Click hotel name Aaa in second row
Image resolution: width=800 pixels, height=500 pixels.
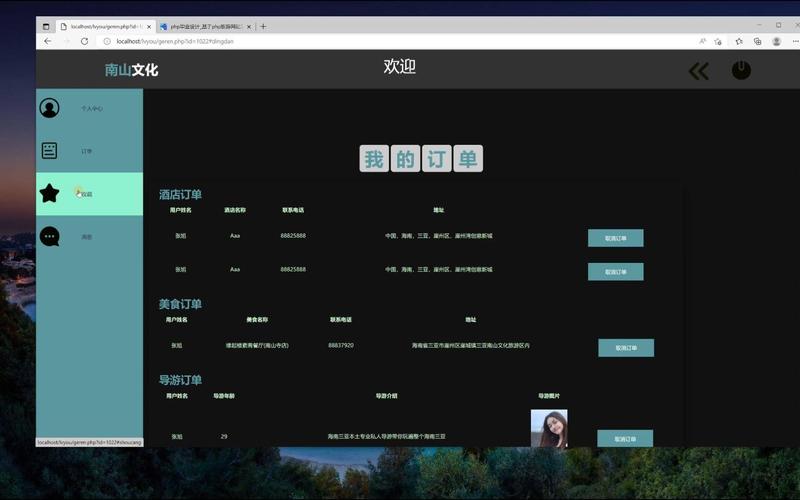tap(235, 269)
